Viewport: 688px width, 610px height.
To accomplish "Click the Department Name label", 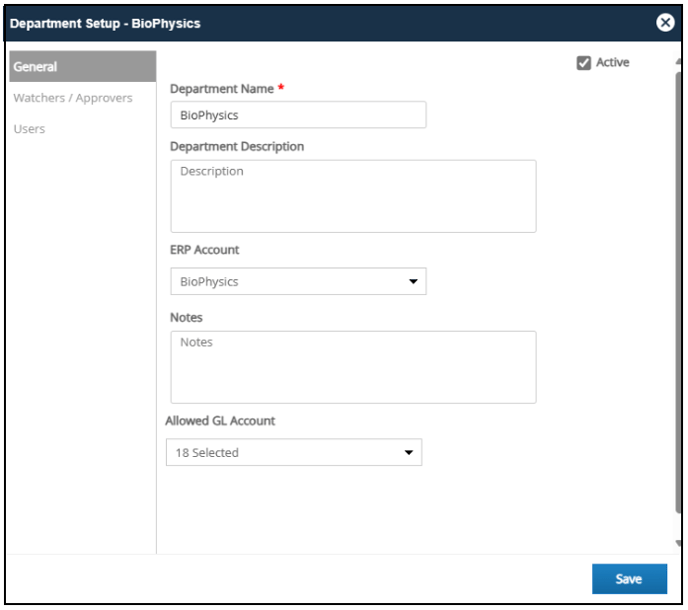I will [x=222, y=89].
